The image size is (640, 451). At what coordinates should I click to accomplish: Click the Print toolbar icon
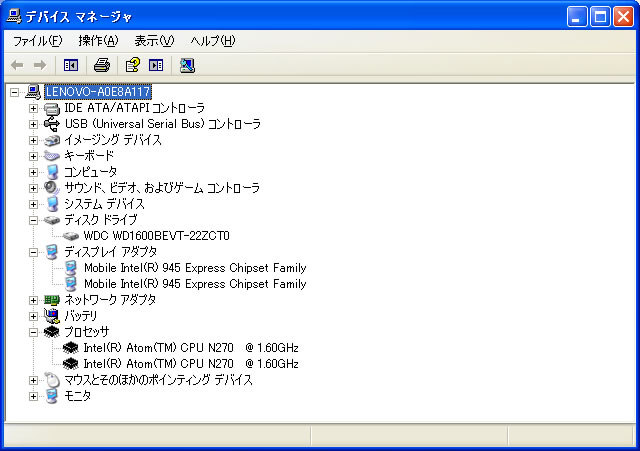click(x=102, y=65)
